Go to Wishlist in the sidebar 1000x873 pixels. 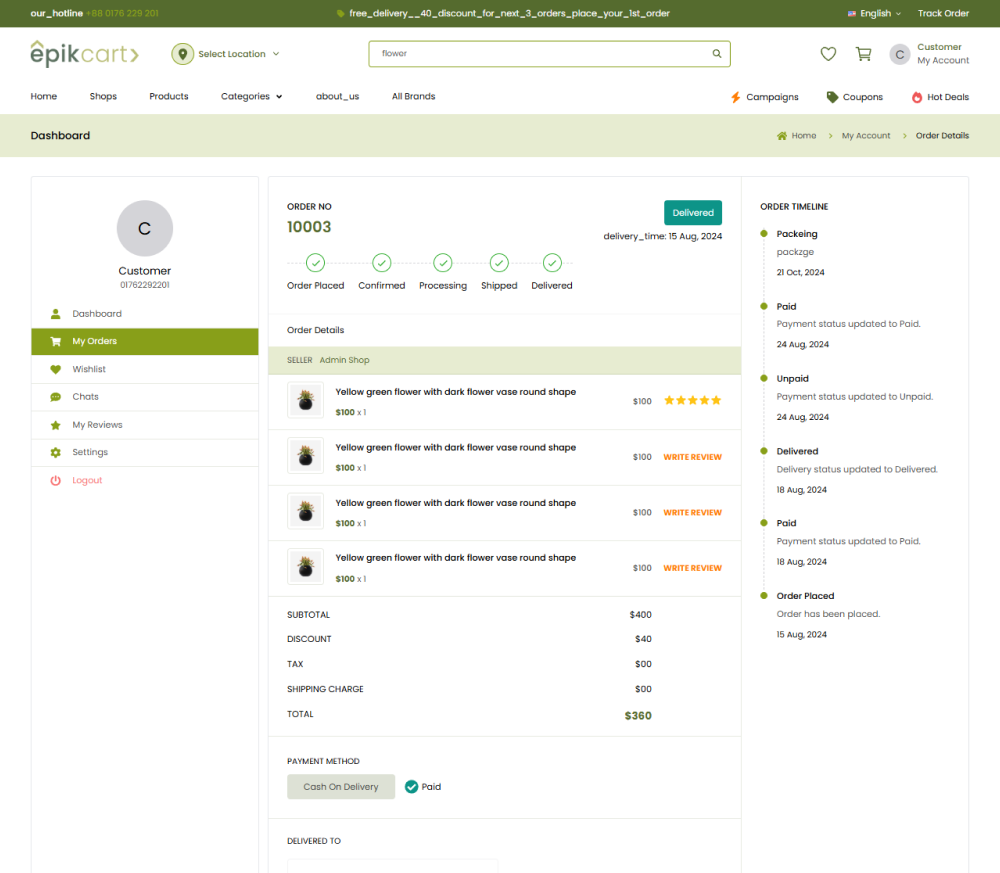tap(89, 369)
